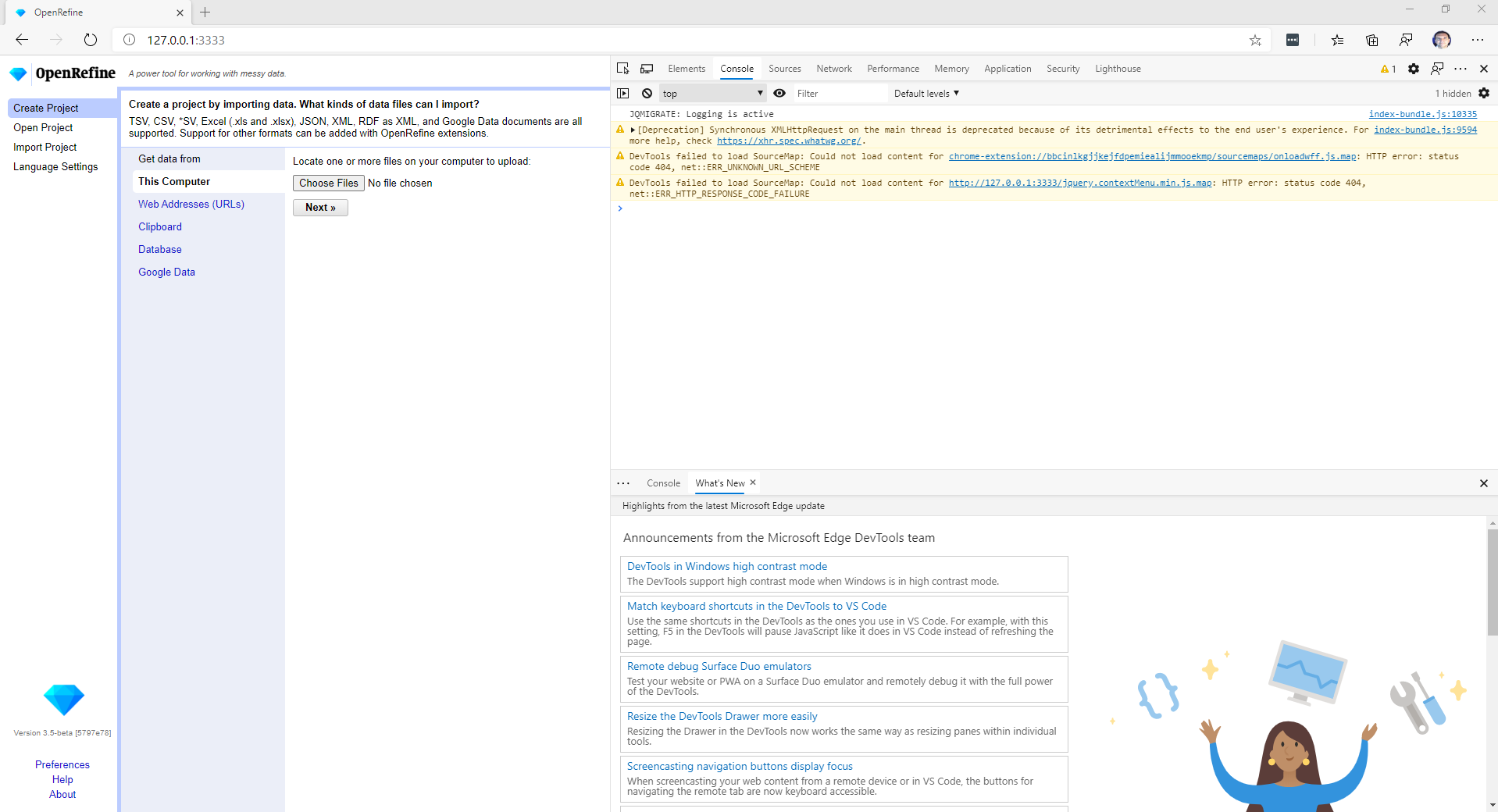The width and height of the screenshot is (1498, 812).
Task: Open a new browser tab
Action: click(205, 12)
